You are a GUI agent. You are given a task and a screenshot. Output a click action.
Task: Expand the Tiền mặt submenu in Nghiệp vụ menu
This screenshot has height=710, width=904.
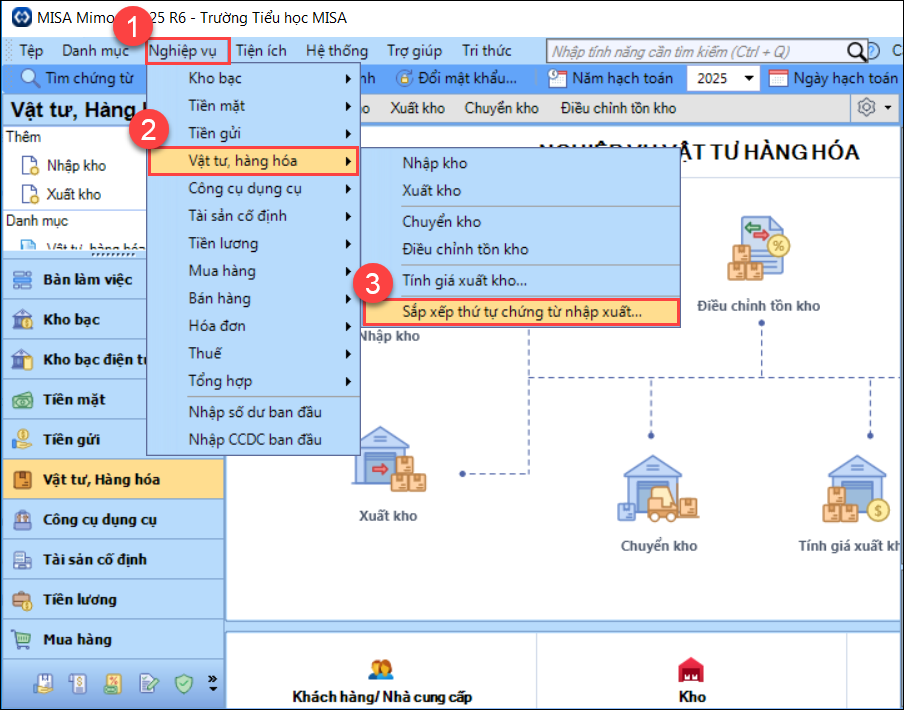[x=253, y=106]
